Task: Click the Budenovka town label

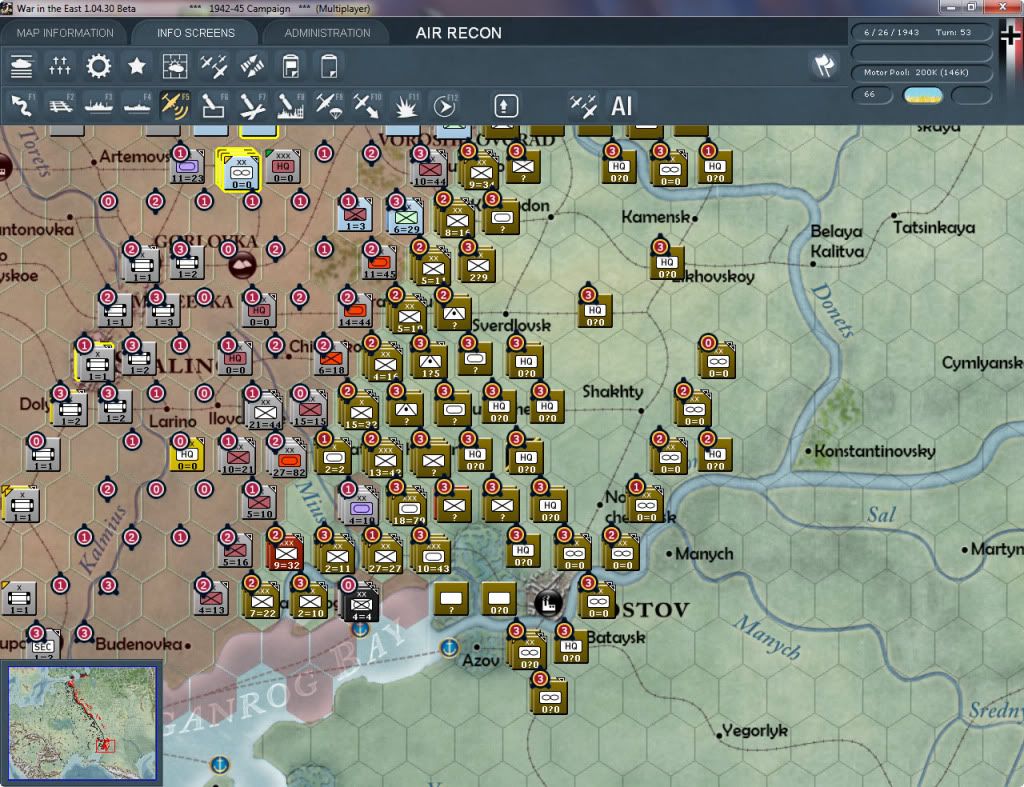Action: point(138,645)
